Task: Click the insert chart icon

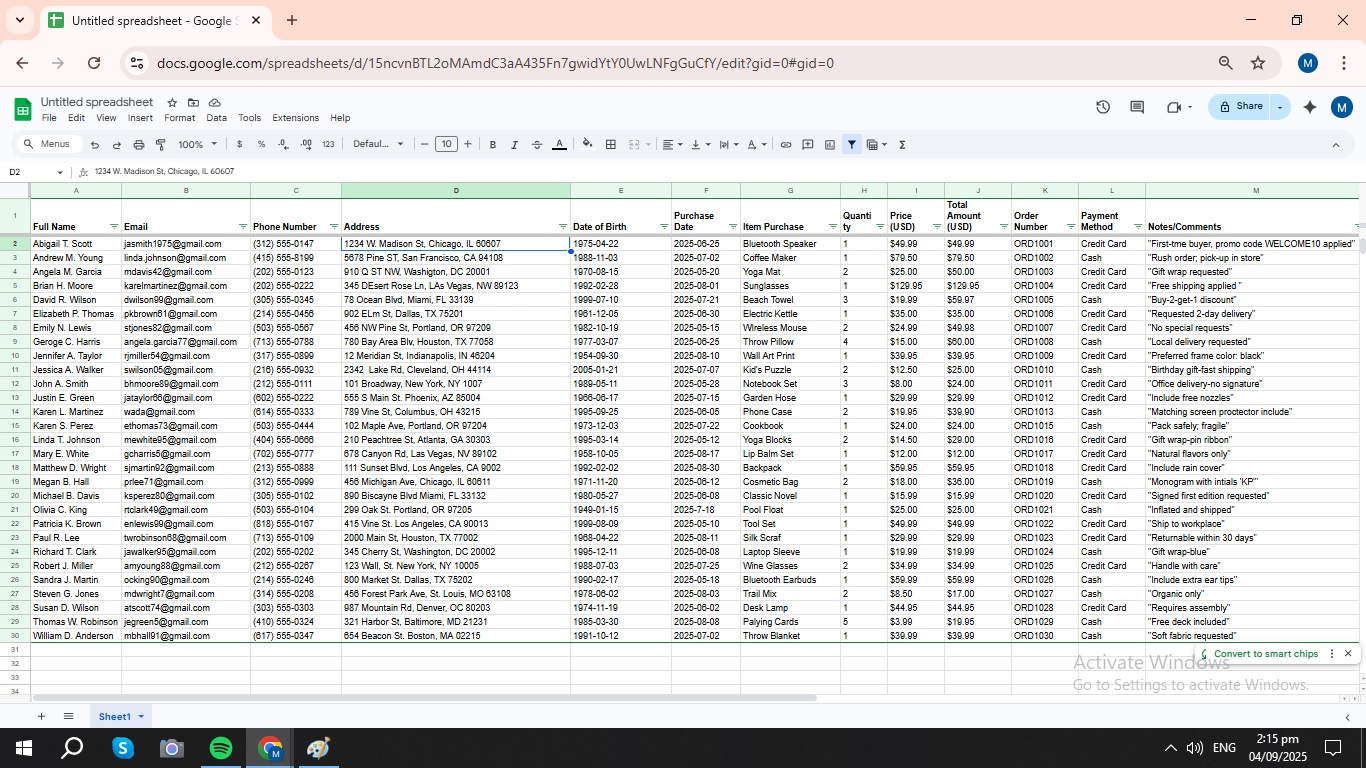Action: (830, 145)
